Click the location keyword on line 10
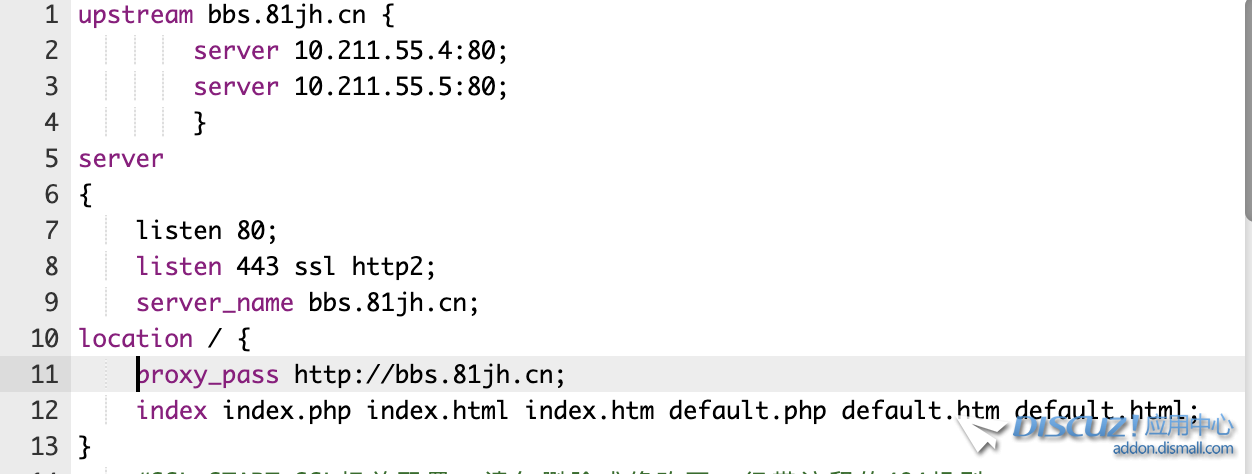 point(136,338)
